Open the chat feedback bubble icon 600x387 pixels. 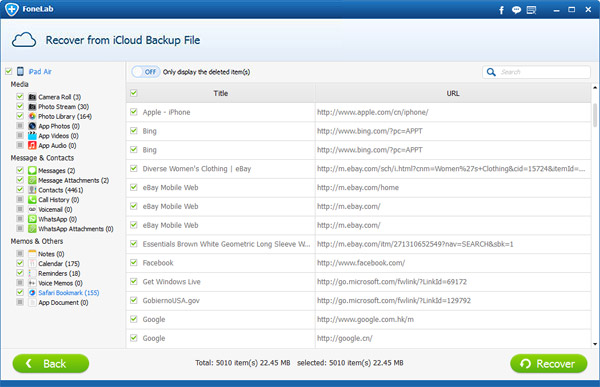pyautogui.click(x=516, y=10)
